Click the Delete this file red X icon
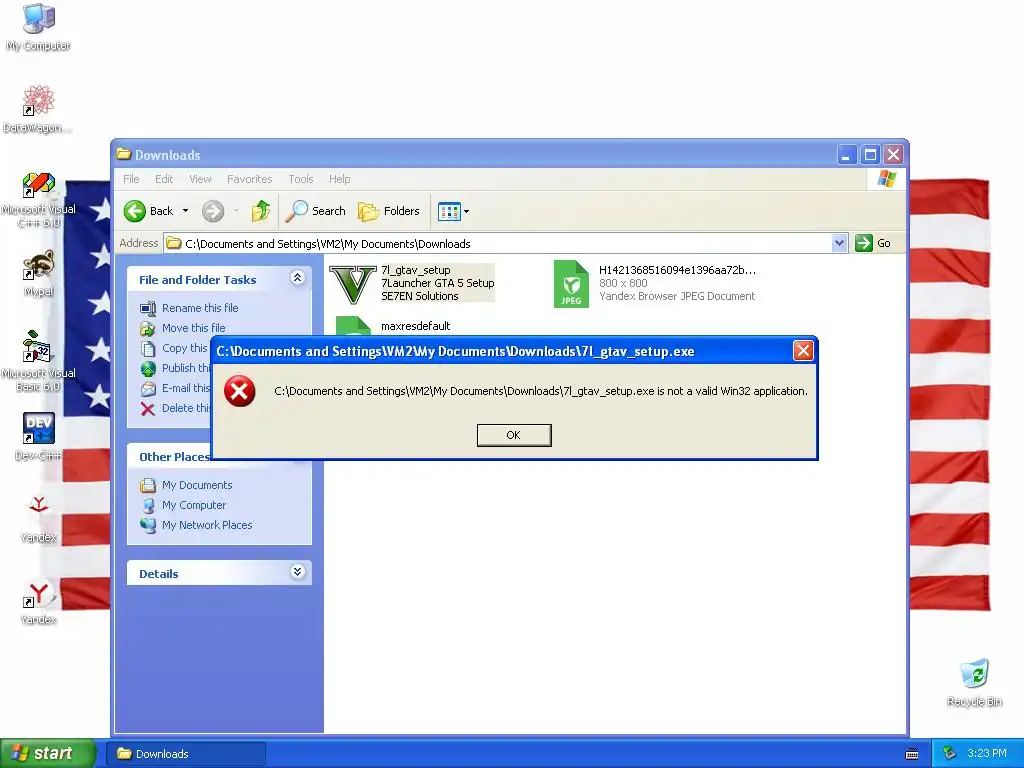 click(148, 409)
